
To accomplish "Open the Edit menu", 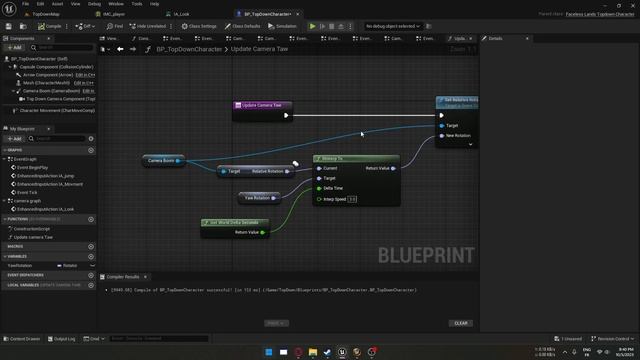I will pos(40,4).
